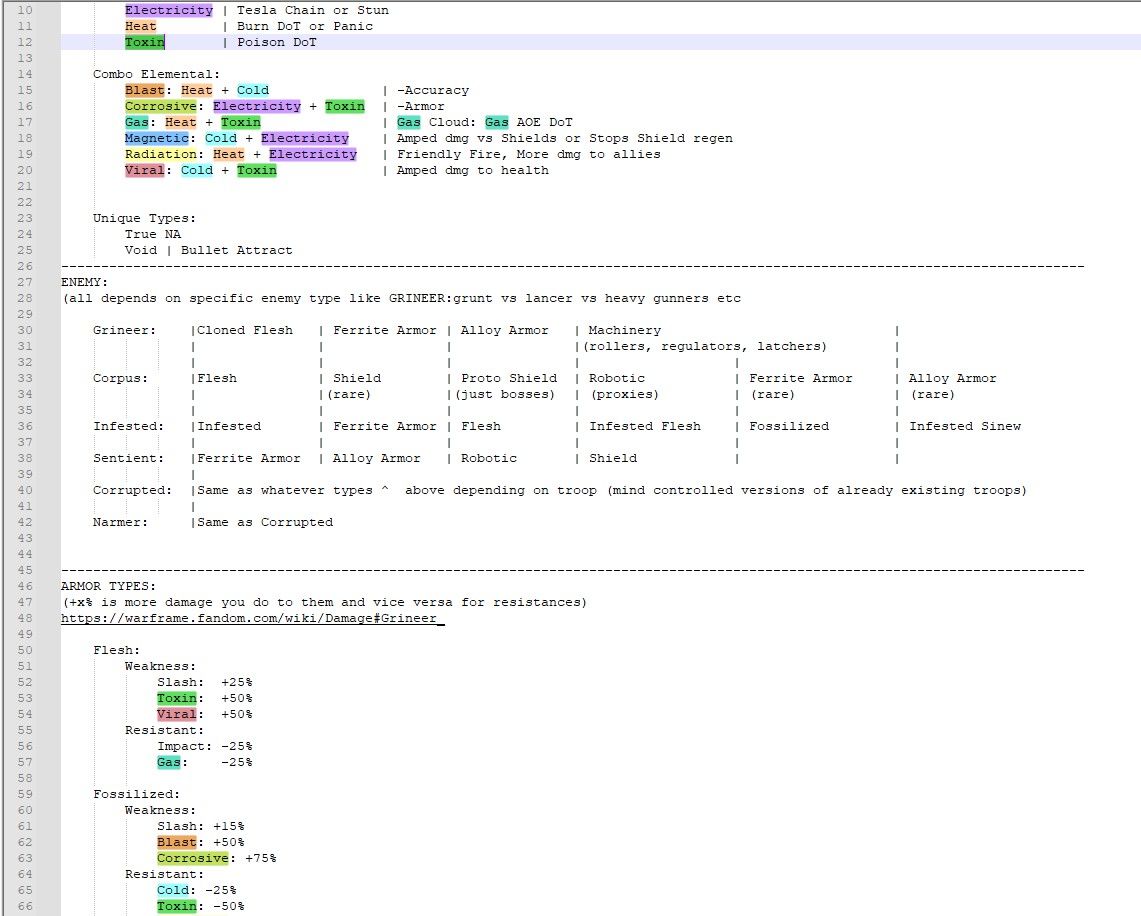The height and width of the screenshot is (916, 1141).
Task: Click the "Sentient:" row label
Action: coord(129,458)
